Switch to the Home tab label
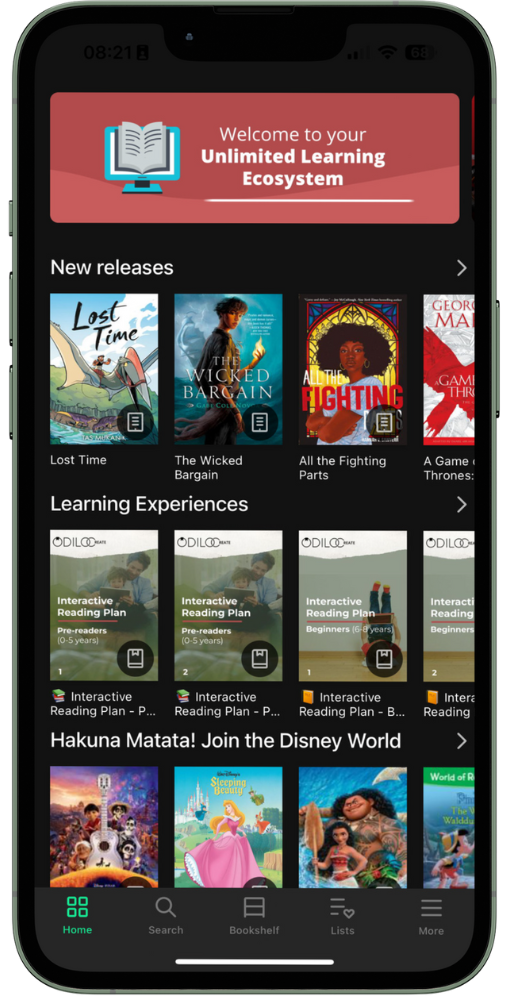Image resolution: width=516 pixels, height=1000 pixels. (x=77, y=930)
